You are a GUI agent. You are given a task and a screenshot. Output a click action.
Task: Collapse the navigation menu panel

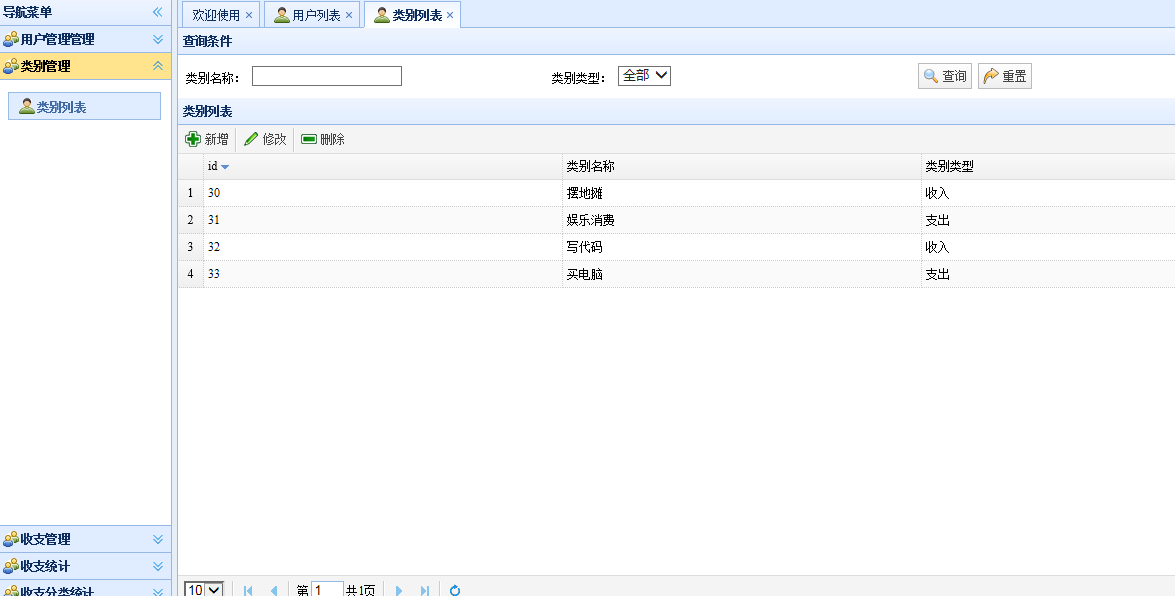[157, 12]
